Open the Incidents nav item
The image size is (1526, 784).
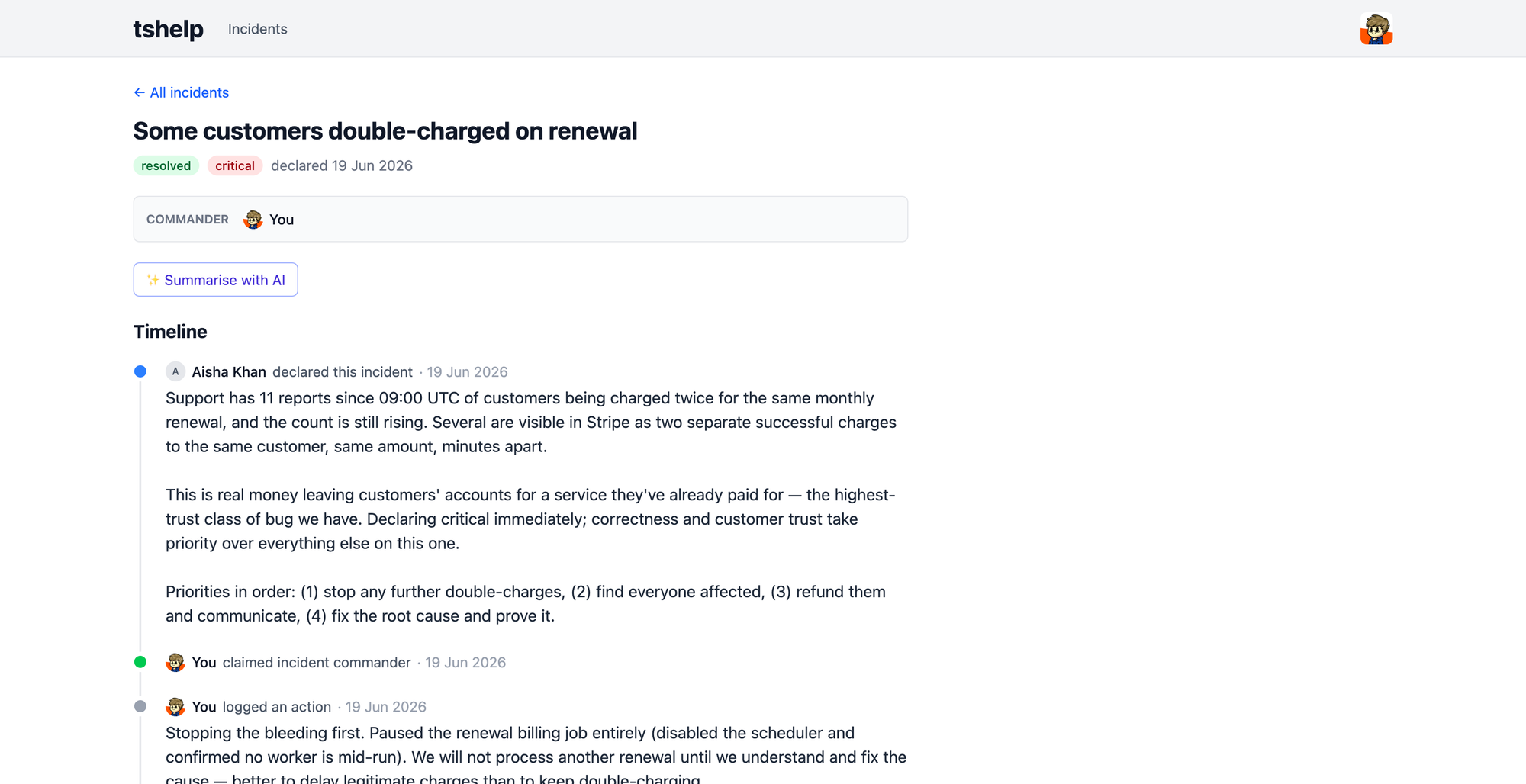pos(258,29)
